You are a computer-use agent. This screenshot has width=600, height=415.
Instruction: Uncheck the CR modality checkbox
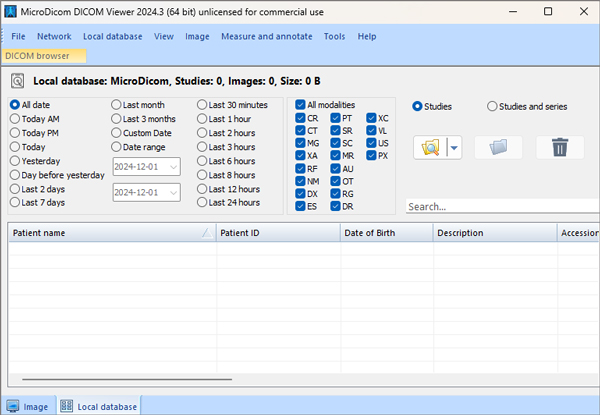pos(300,118)
